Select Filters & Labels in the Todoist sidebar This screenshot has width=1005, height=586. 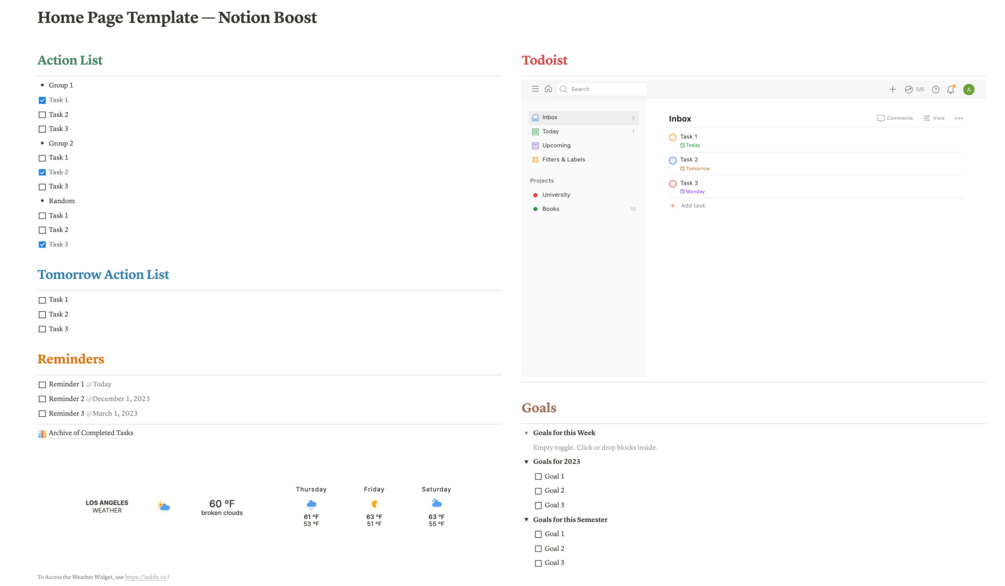[565, 159]
